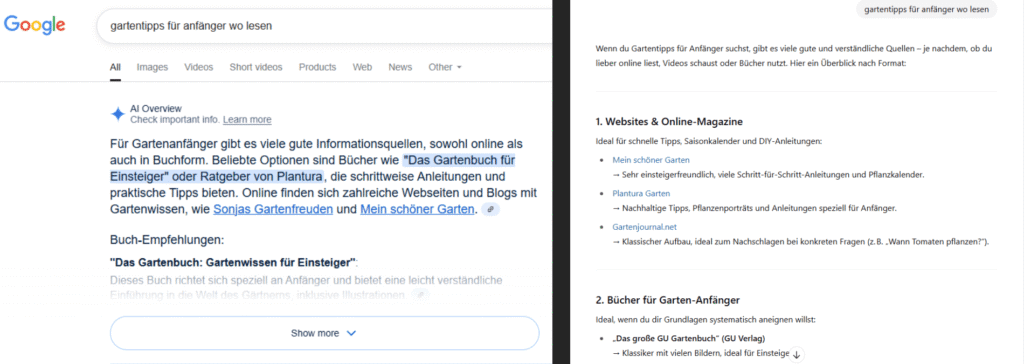The height and width of the screenshot is (364, 1024).
Task: Click the AI Overview sparkle icon
Action: point(118,114)
